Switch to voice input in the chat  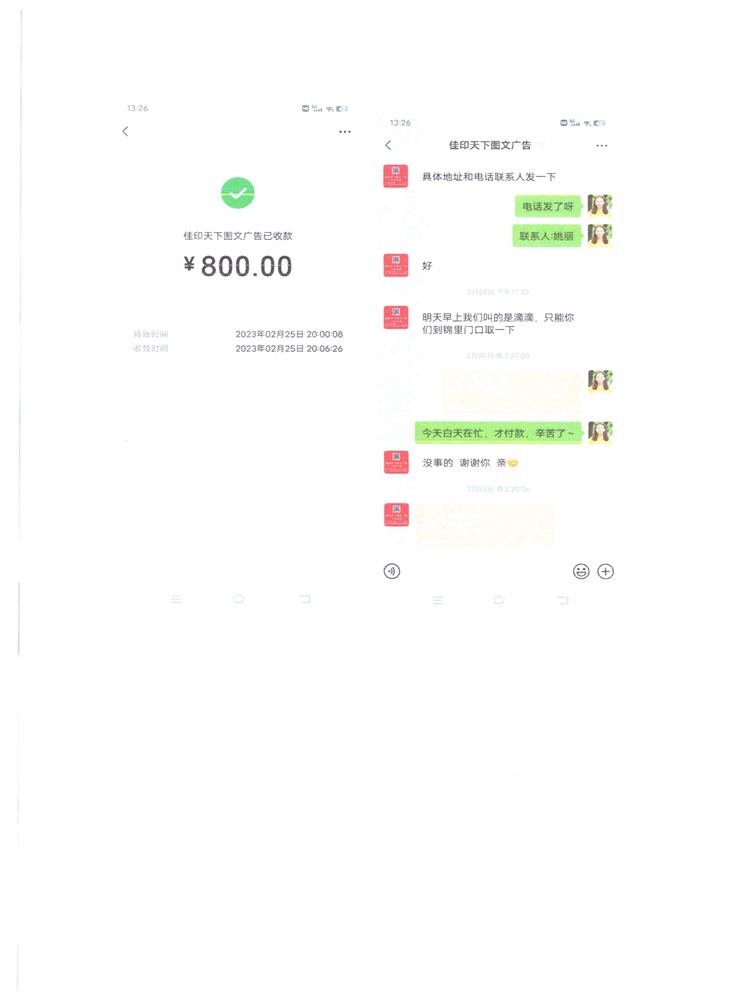pyautogui.click(x=392, y=571)
